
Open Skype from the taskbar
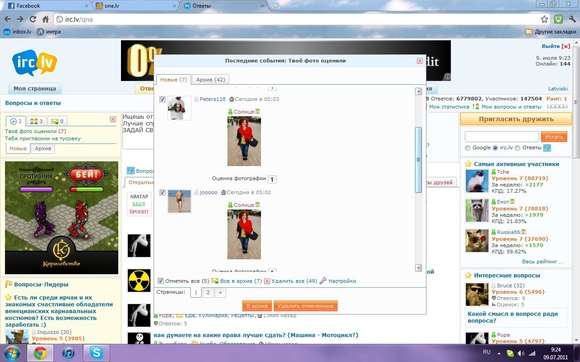pyautogui.click(x=96, y=353)
